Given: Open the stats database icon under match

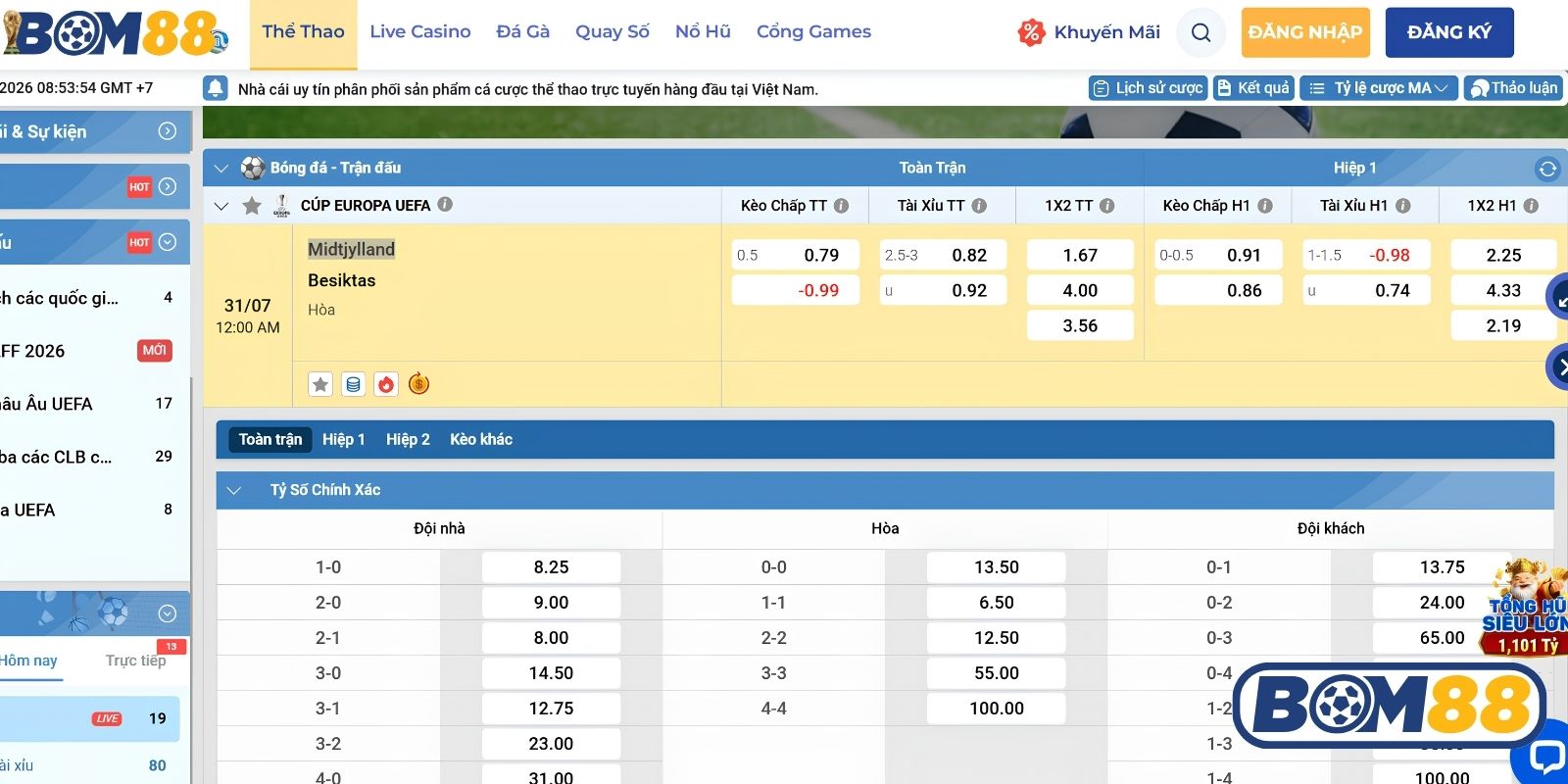Looking at the screenshot, I should pyautogui.click(x=354, y=384).
